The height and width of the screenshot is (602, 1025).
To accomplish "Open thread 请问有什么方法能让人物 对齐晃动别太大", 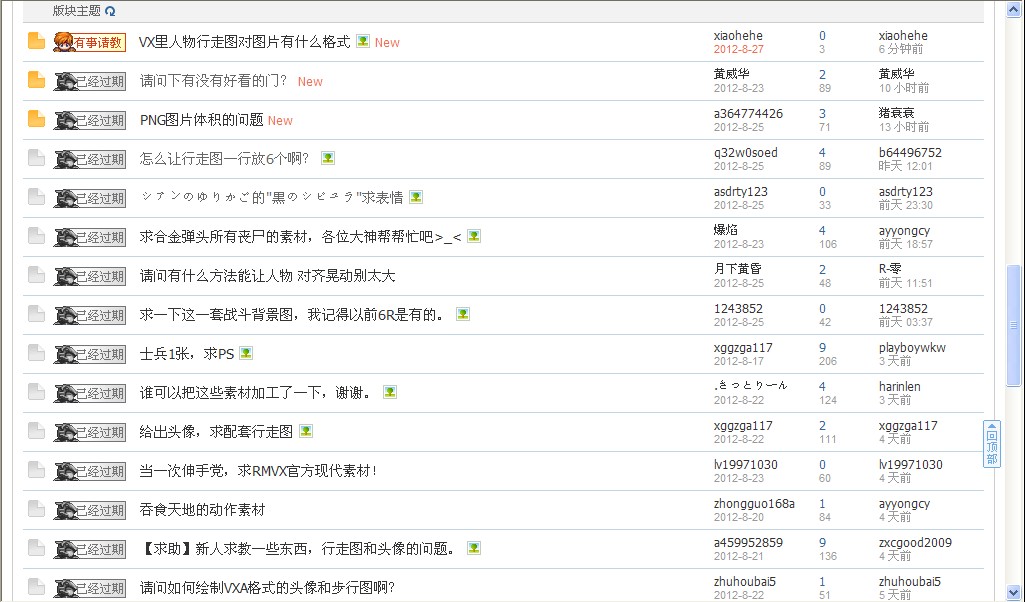I will click(267, 276).
